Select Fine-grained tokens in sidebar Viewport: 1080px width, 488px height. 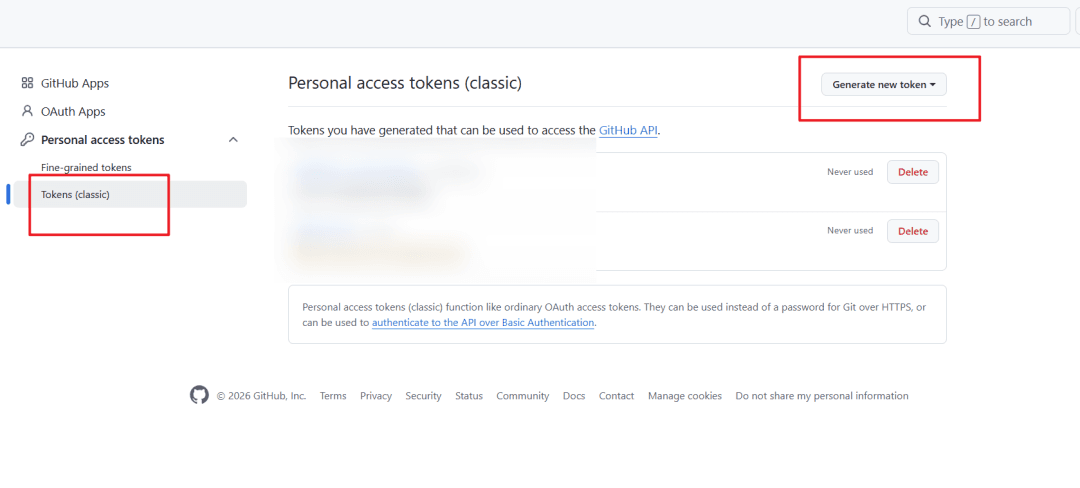coord(86,168)
